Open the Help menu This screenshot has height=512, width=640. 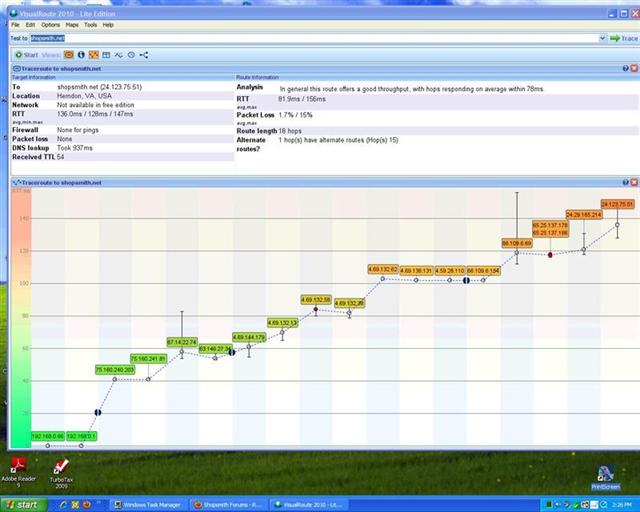[x=108, y=25]
